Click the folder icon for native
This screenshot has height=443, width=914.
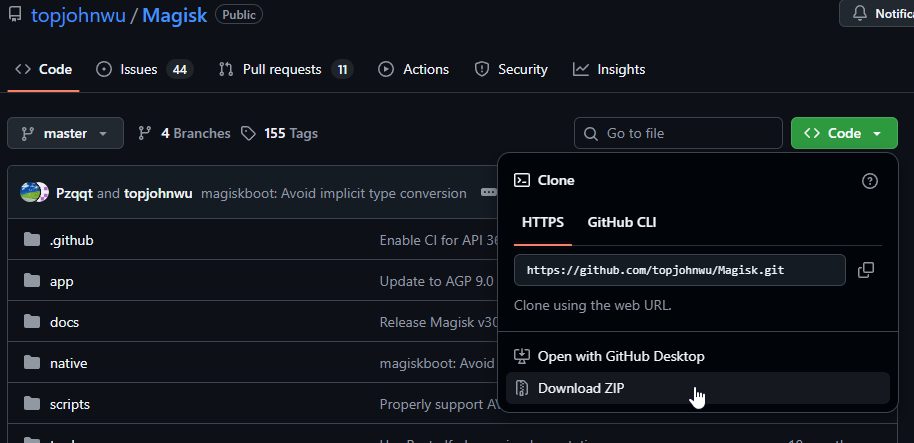[x=31, y=363]
